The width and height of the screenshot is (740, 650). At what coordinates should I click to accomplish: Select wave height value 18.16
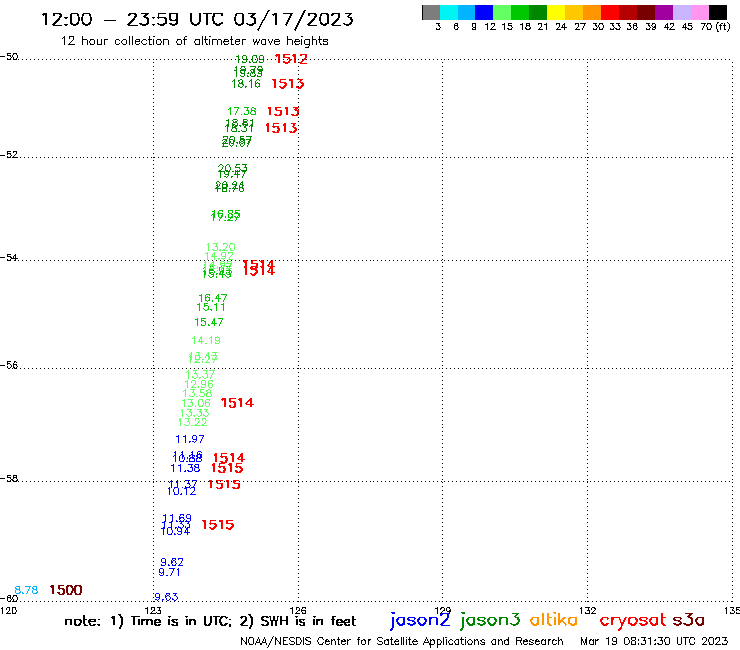(x=246, y=84)
